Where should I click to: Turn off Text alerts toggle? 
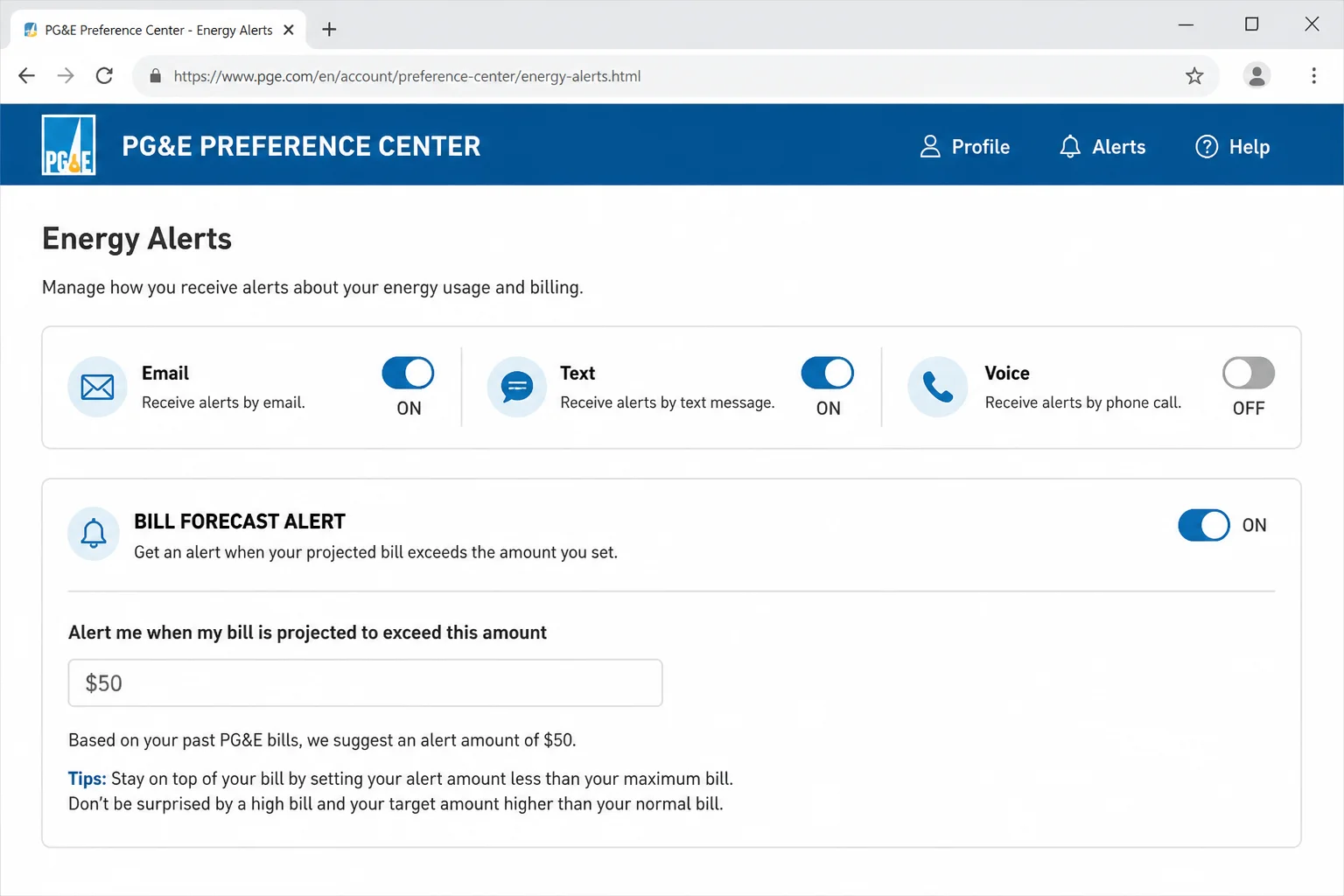click(x=828, y=373)
